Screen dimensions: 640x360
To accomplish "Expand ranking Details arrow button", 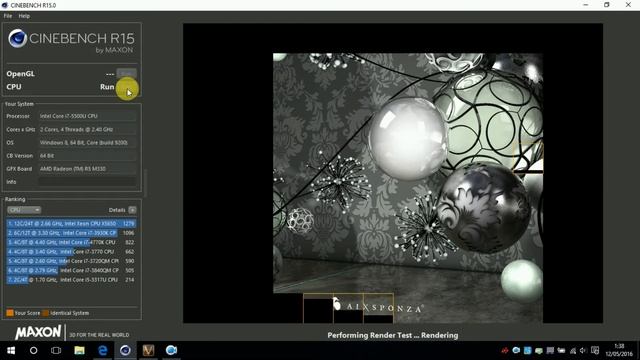I will click(x=132, y=210).
